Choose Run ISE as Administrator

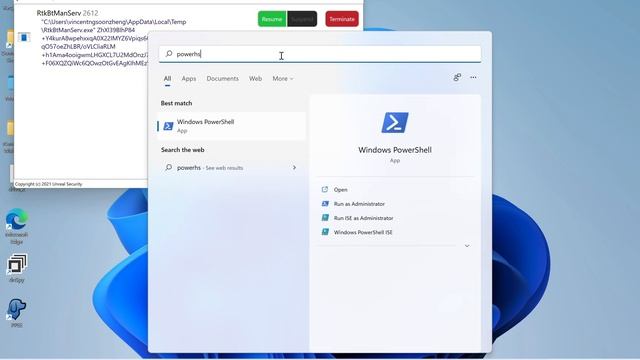[364, 218]
